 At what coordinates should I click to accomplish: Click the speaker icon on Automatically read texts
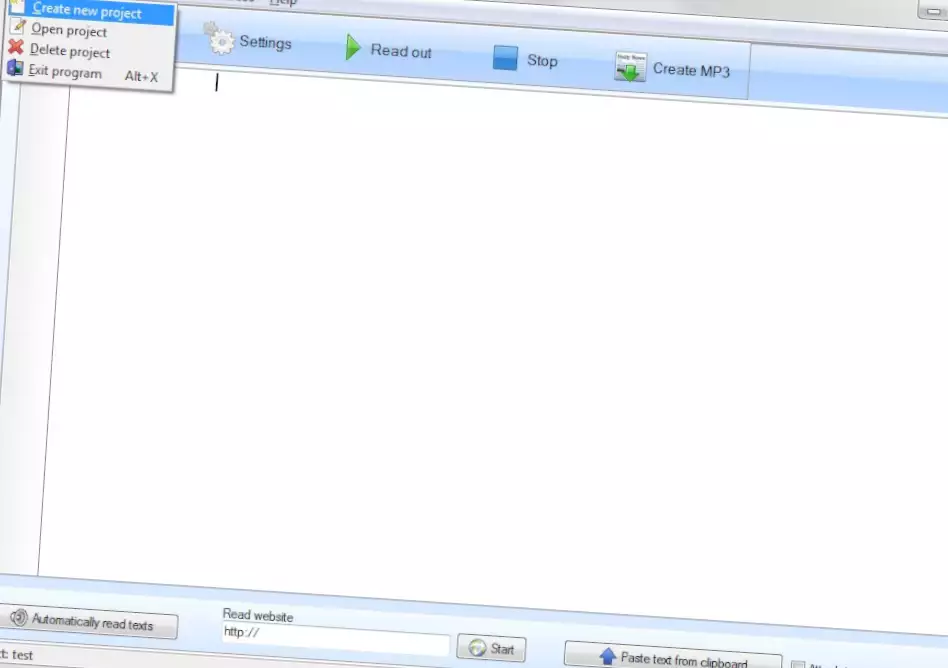click(x=18, y=618)
